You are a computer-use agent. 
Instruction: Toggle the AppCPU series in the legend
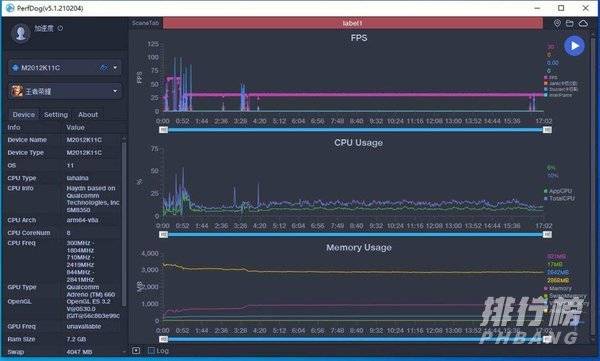[558, 191]
